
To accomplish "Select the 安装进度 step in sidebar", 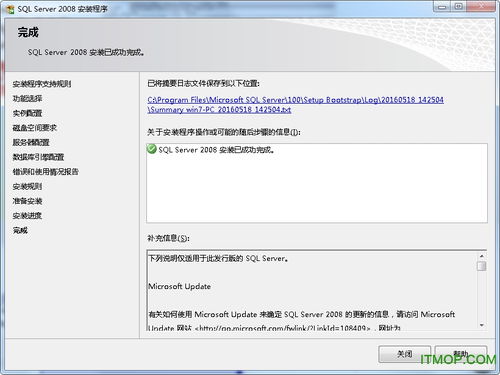I will (x=27, y=216).
